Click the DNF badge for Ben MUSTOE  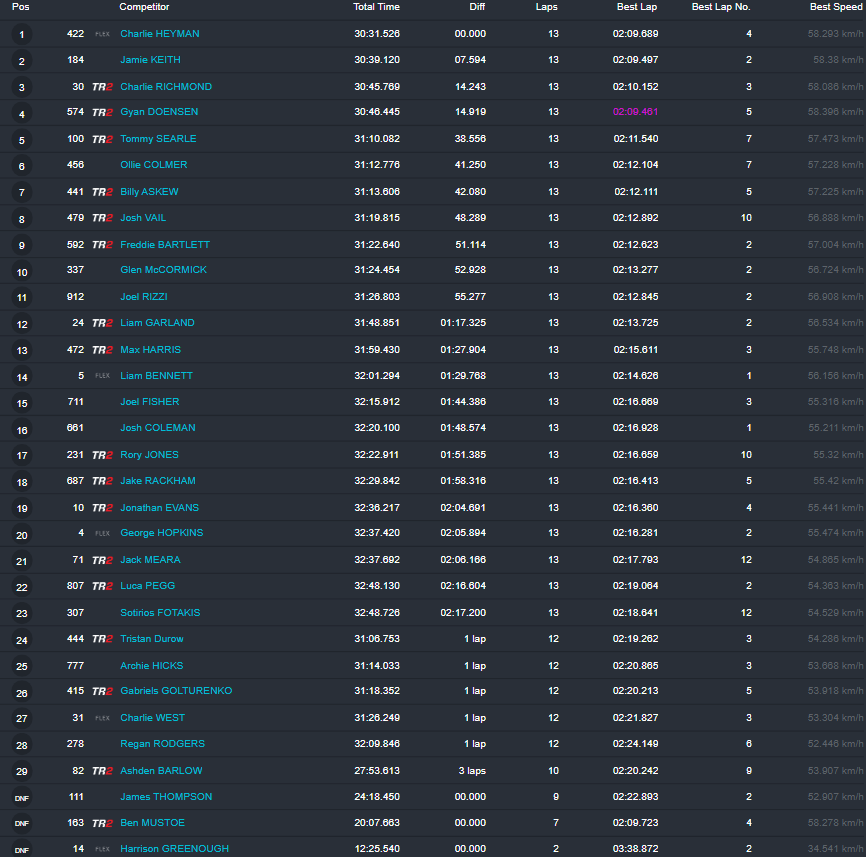coord(22,823)
